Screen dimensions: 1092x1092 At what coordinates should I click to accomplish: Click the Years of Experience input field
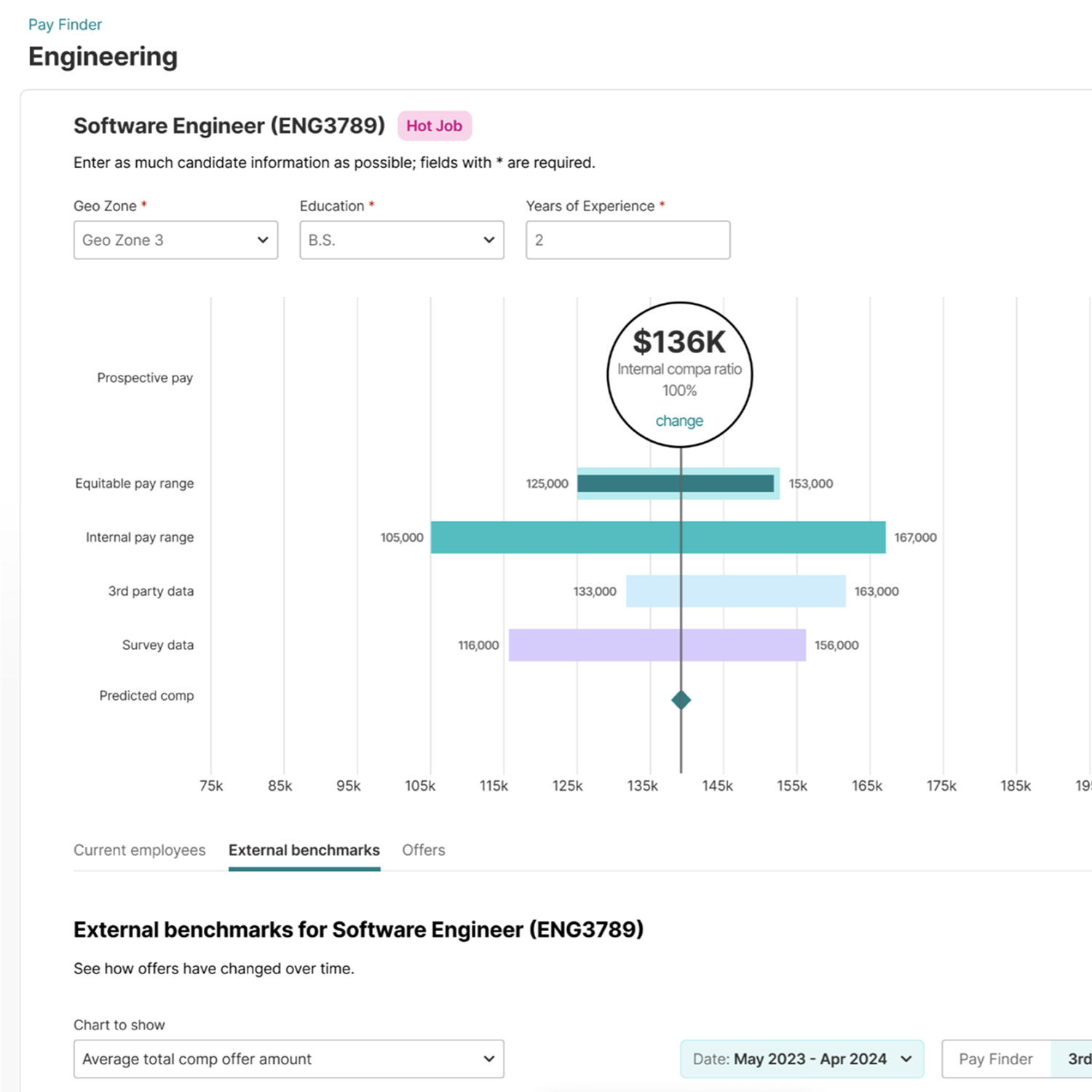tap(628, 240)
